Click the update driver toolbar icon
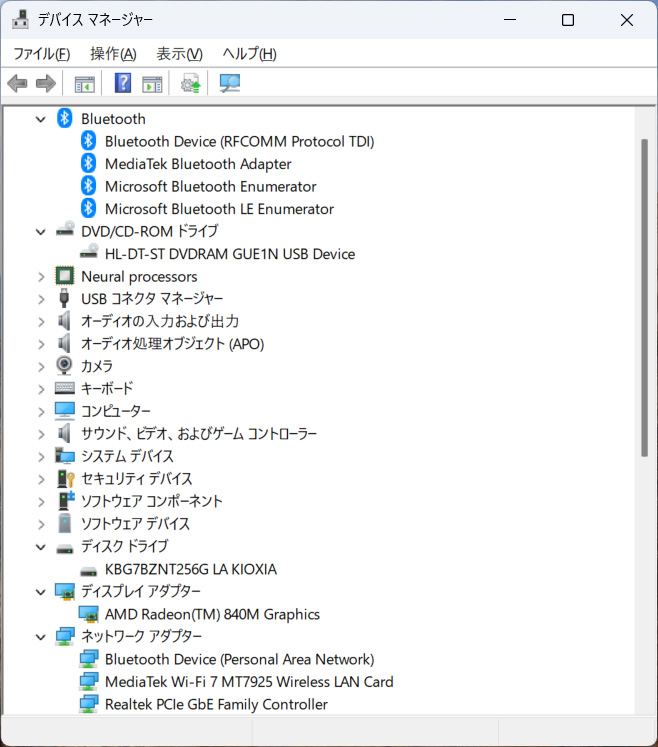 click(x=191, y=83)
